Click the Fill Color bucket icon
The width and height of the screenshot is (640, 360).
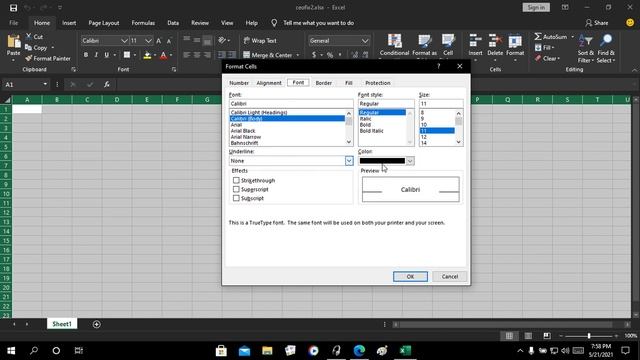pos(147,55)
